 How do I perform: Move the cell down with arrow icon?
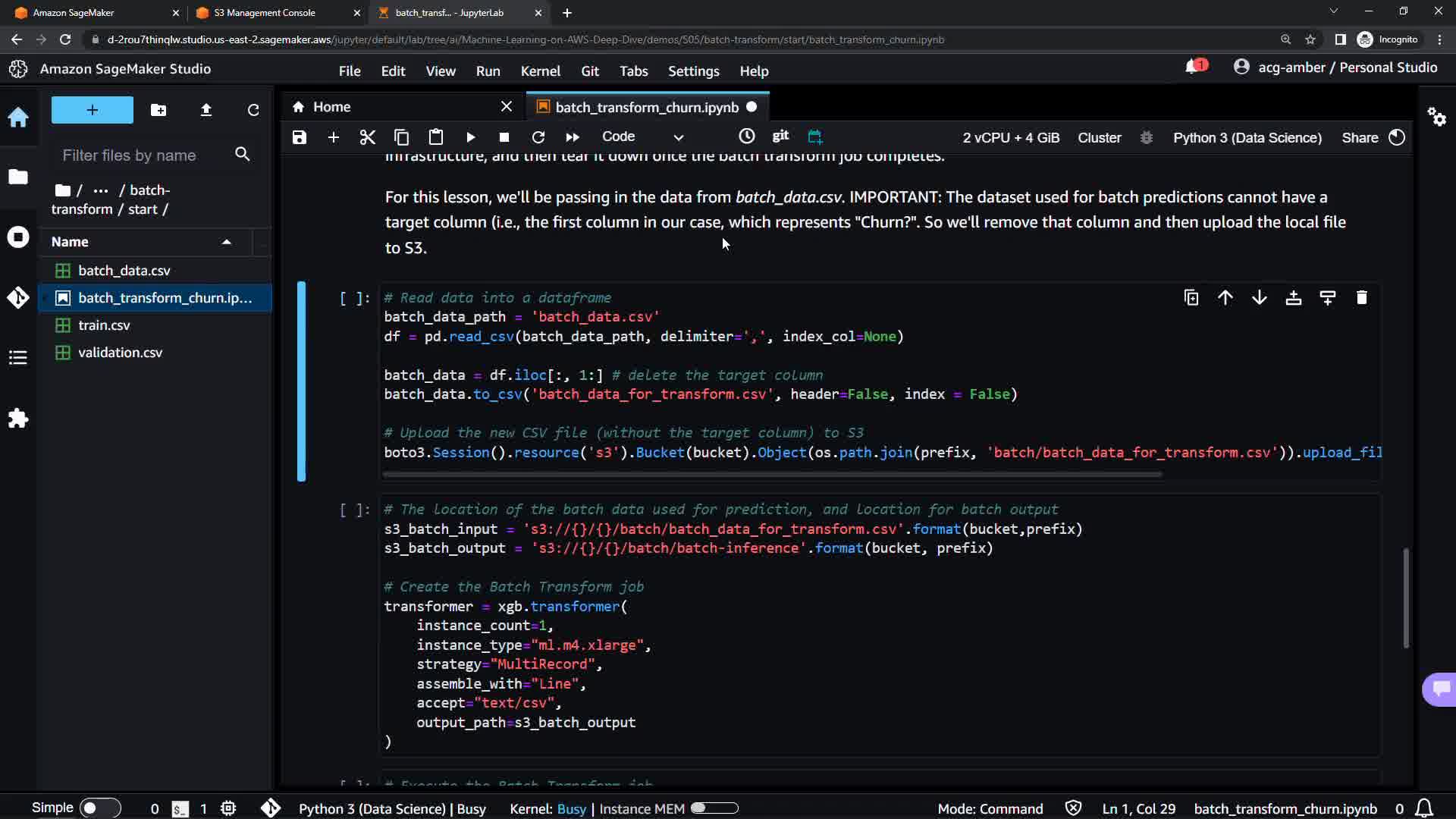(x=1259, y=298)
